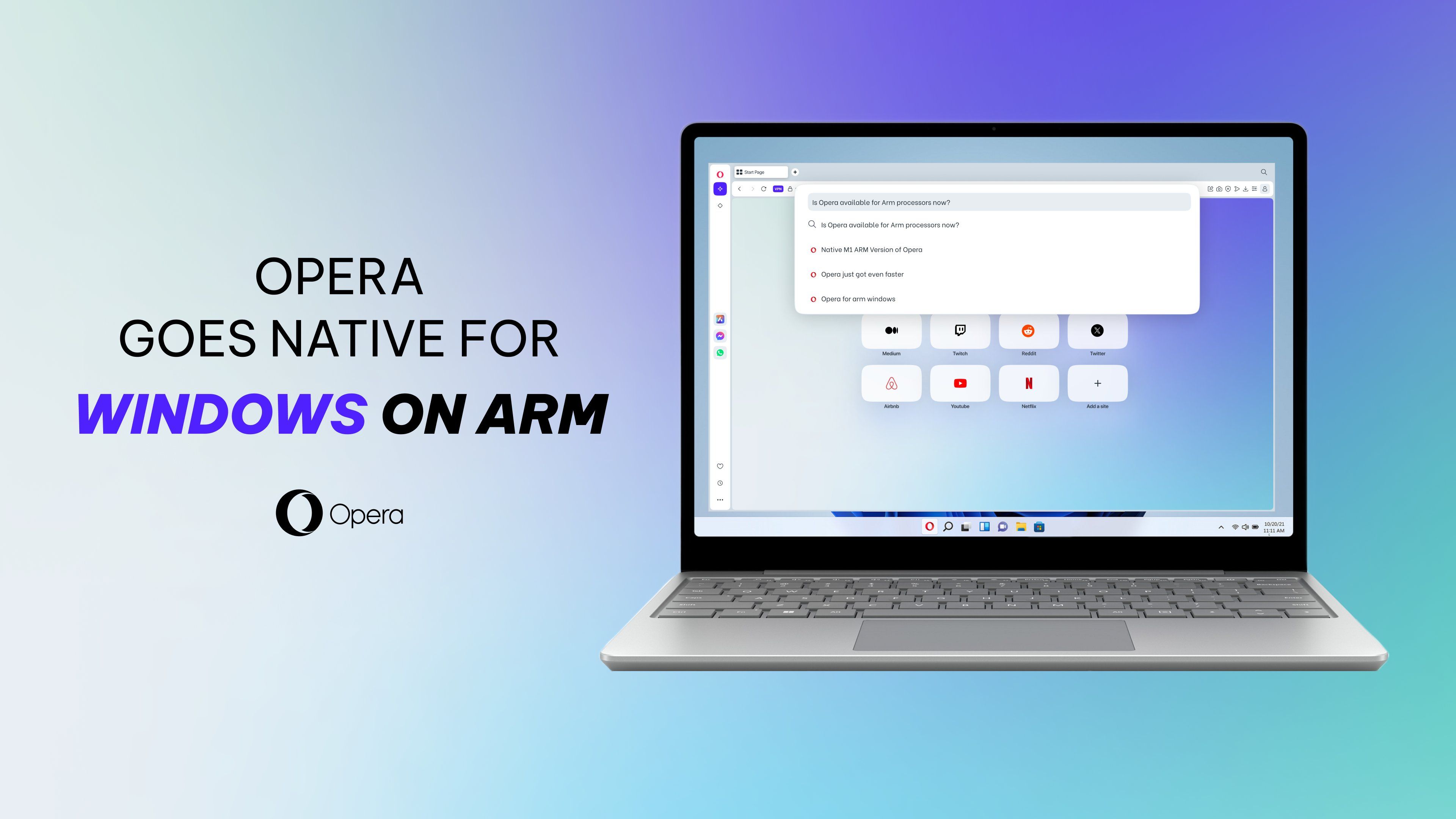Click the Start Page tab label

coord(759,171)
